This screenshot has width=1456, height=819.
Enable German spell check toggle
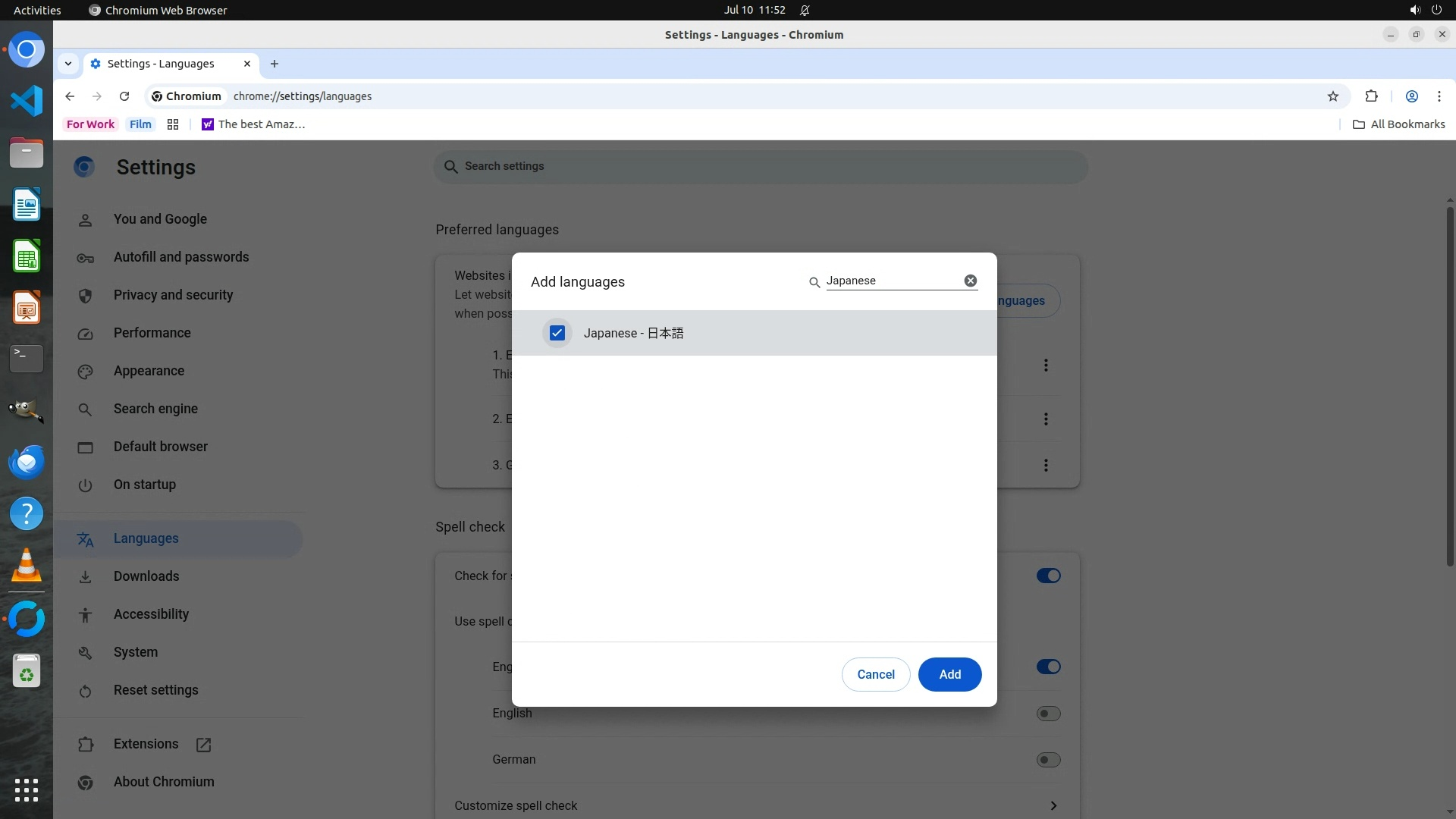coord(1048,760)
